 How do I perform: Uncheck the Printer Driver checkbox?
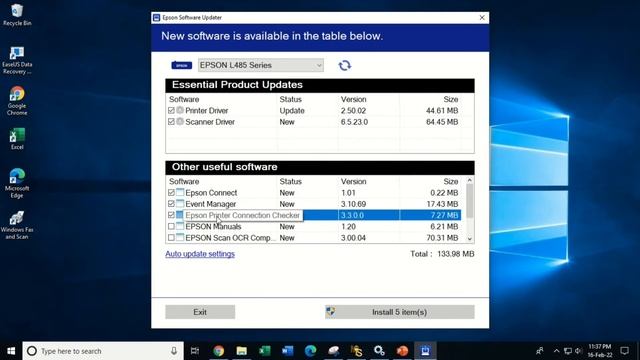pos(171,111)
